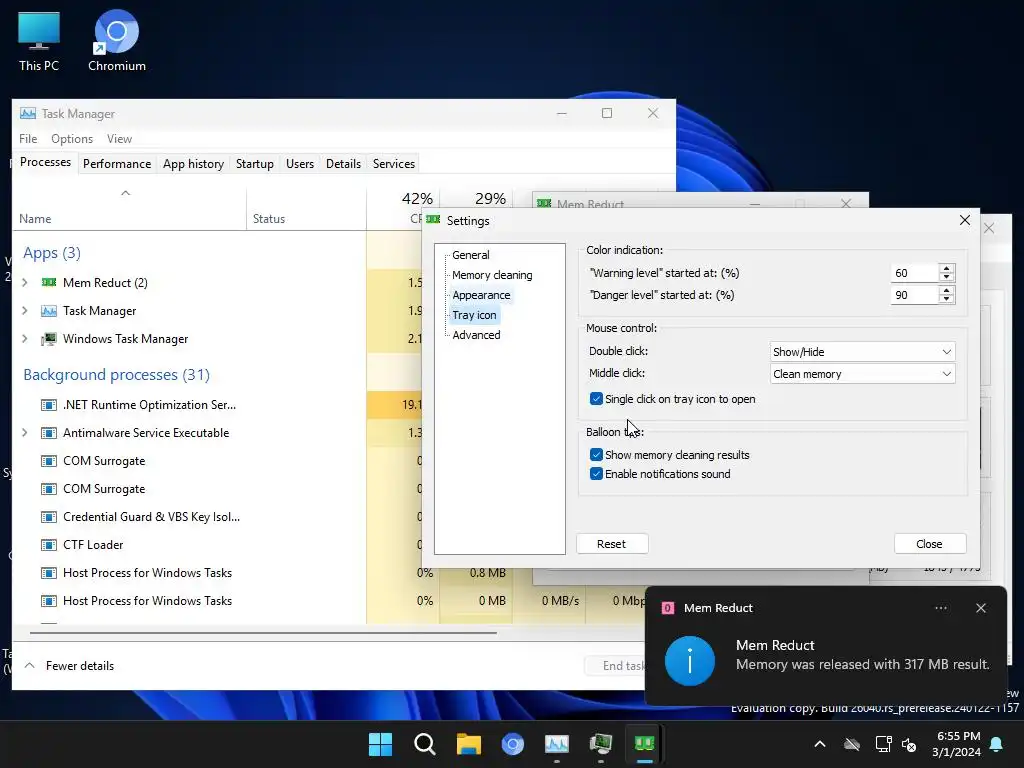
Task: Open the View menu in Task Manager
Action: point(120,138)
